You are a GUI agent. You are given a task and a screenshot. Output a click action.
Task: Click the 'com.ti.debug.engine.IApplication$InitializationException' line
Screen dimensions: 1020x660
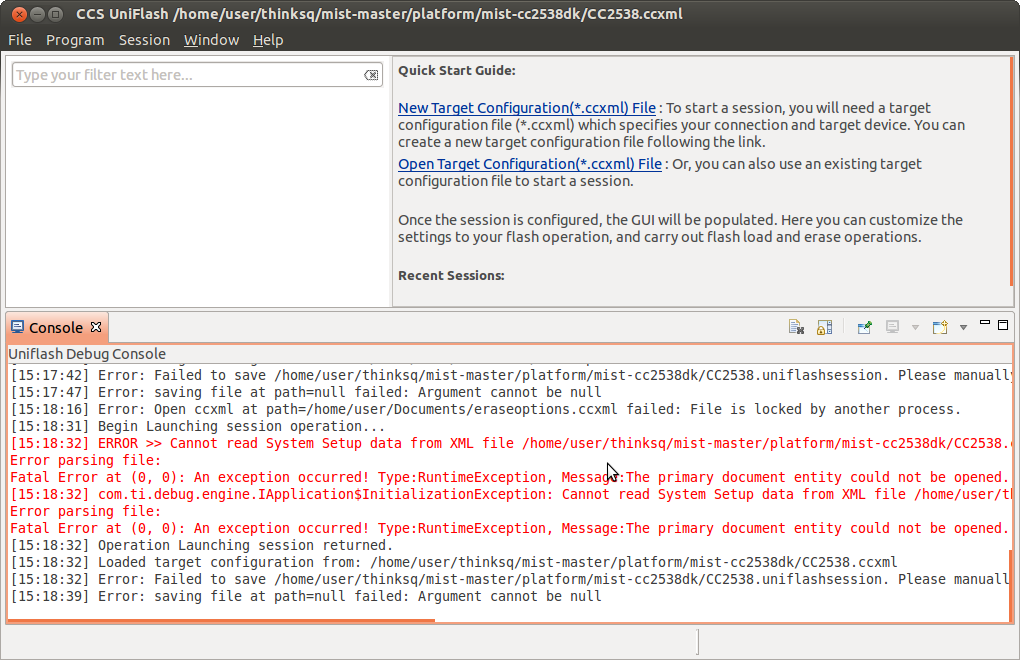(511, 494)
